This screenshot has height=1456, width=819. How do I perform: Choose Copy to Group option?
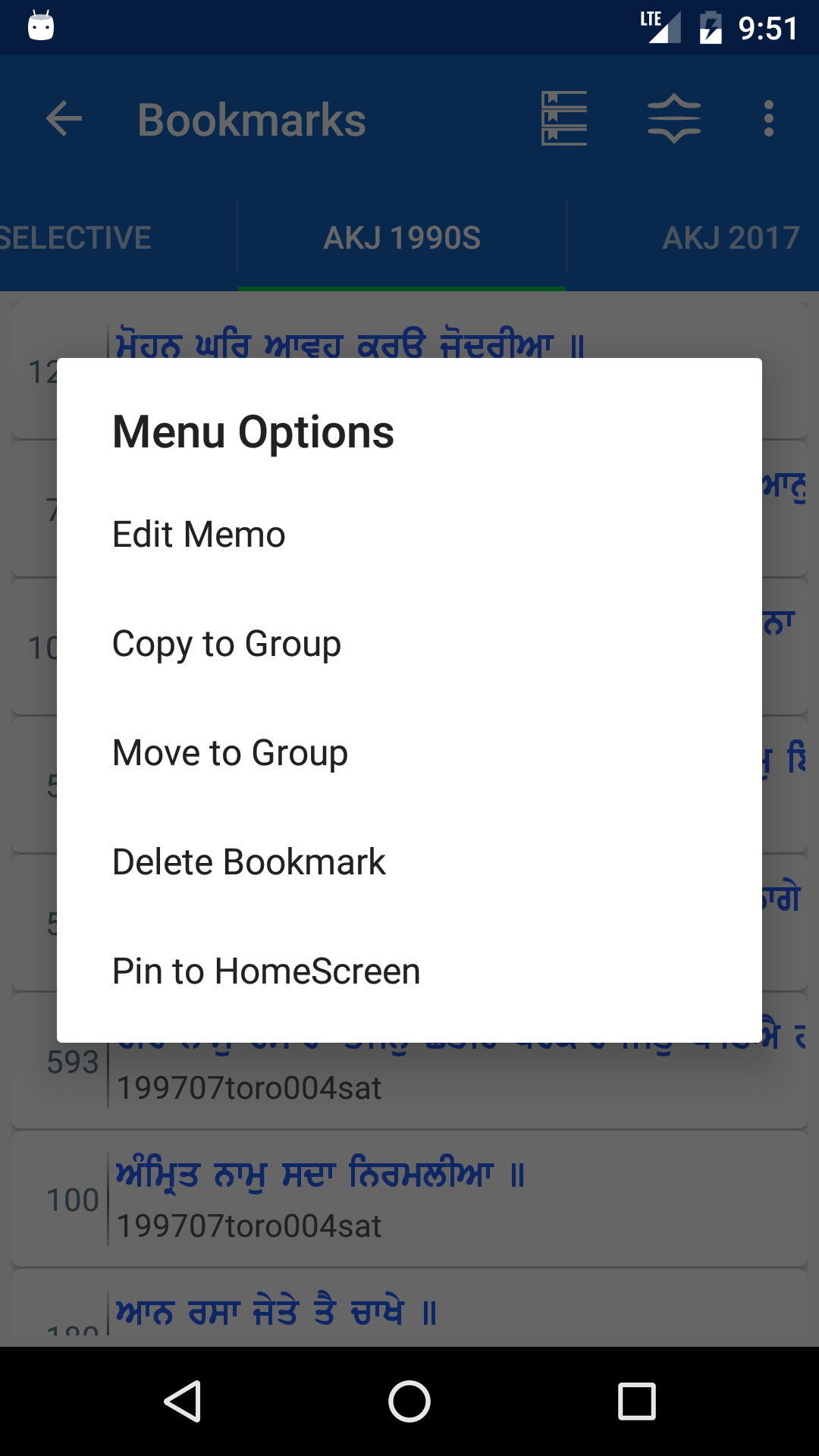point(227,644)
